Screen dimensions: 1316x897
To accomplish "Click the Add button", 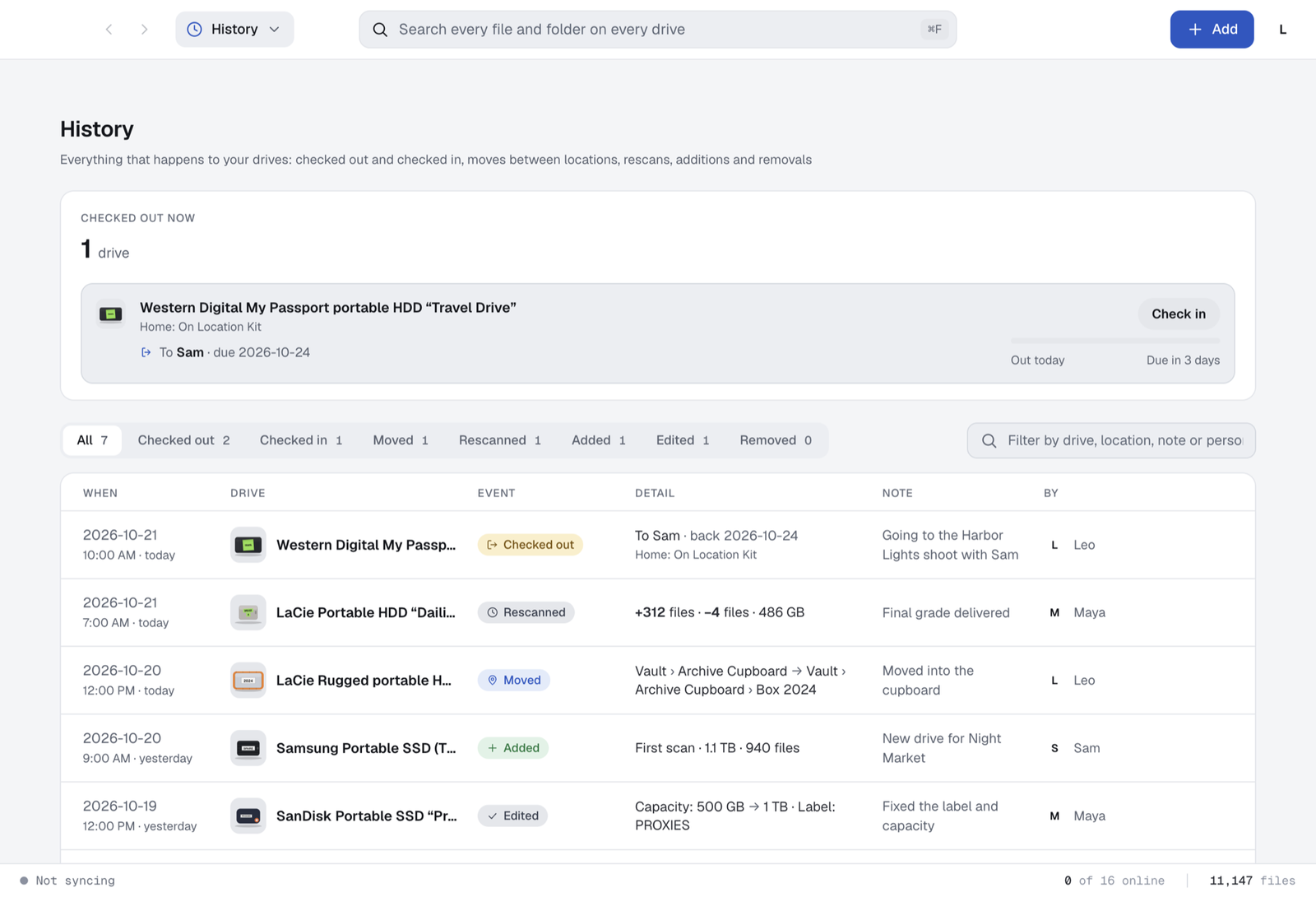I will 1212,30.
